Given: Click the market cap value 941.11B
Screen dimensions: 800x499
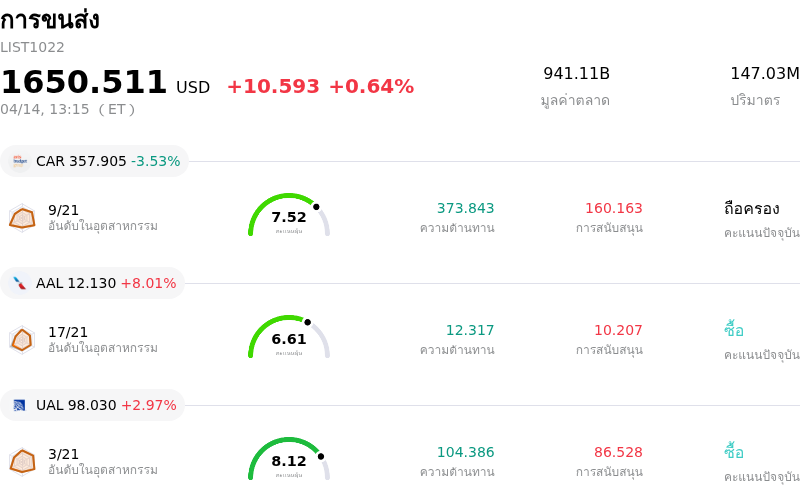Looking at the screenshot, I should point(576,74).
